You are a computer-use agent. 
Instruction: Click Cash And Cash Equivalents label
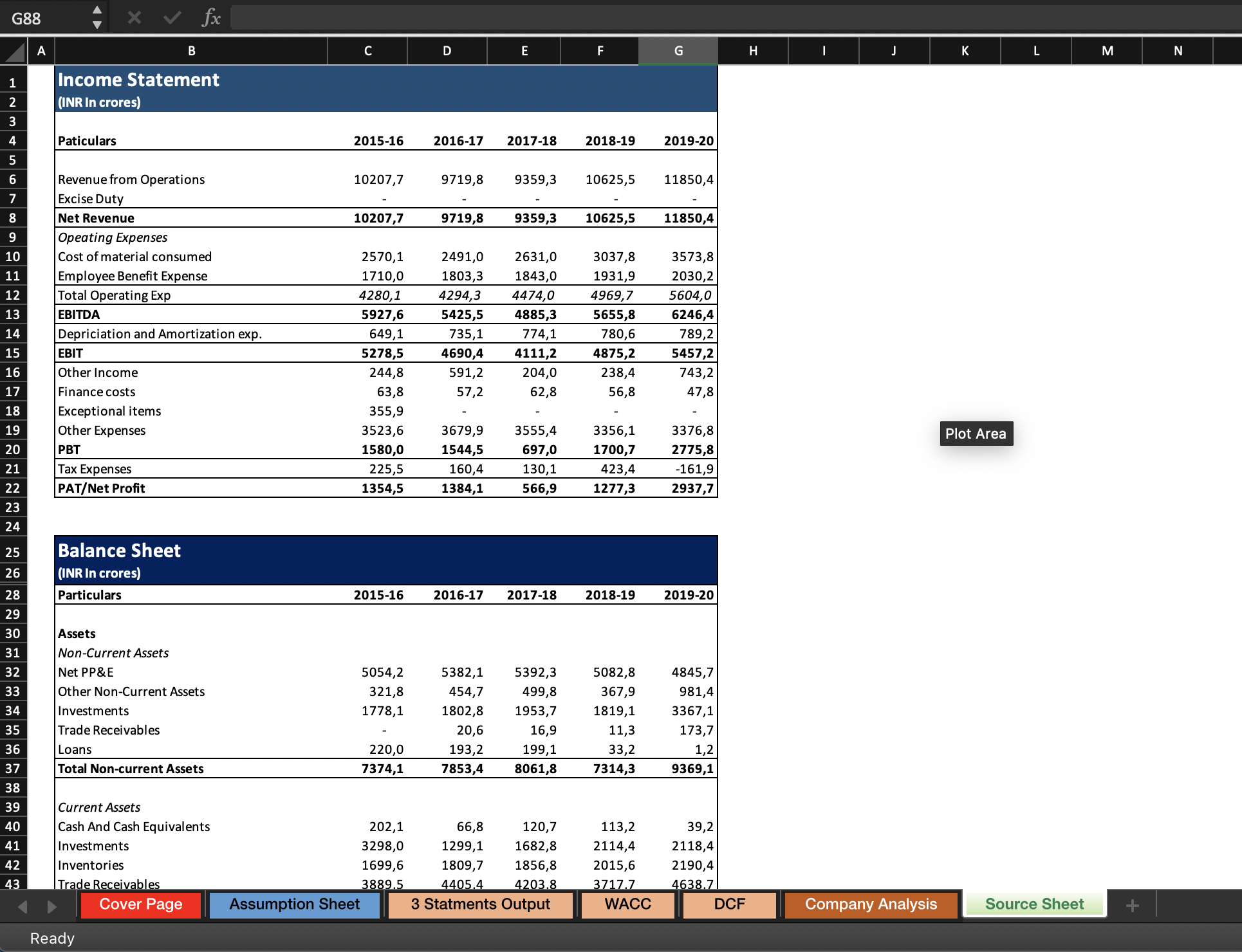coord(134,827)
